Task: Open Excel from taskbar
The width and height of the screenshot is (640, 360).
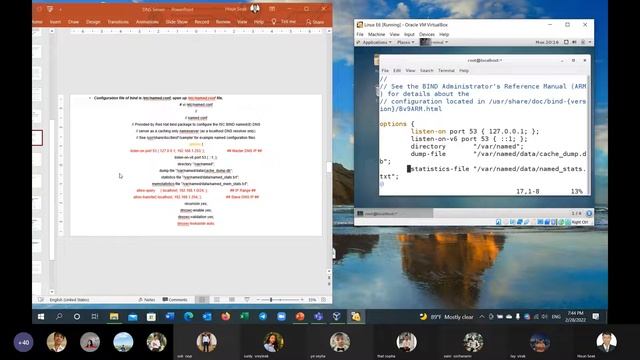Action: click(244, 317)
